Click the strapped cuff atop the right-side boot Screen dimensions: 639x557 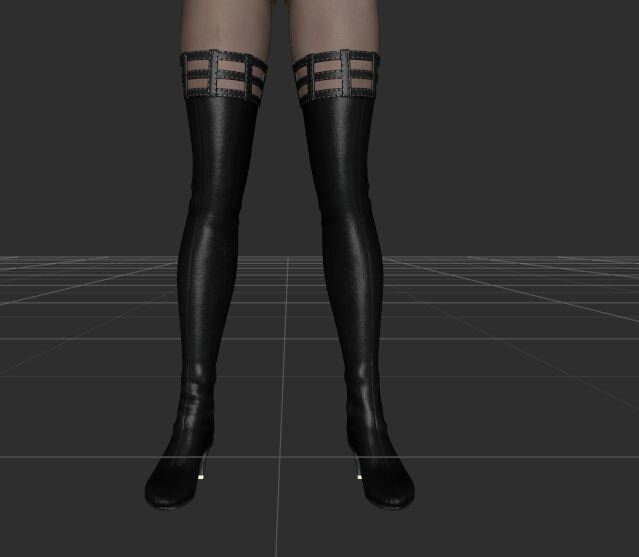337,76
